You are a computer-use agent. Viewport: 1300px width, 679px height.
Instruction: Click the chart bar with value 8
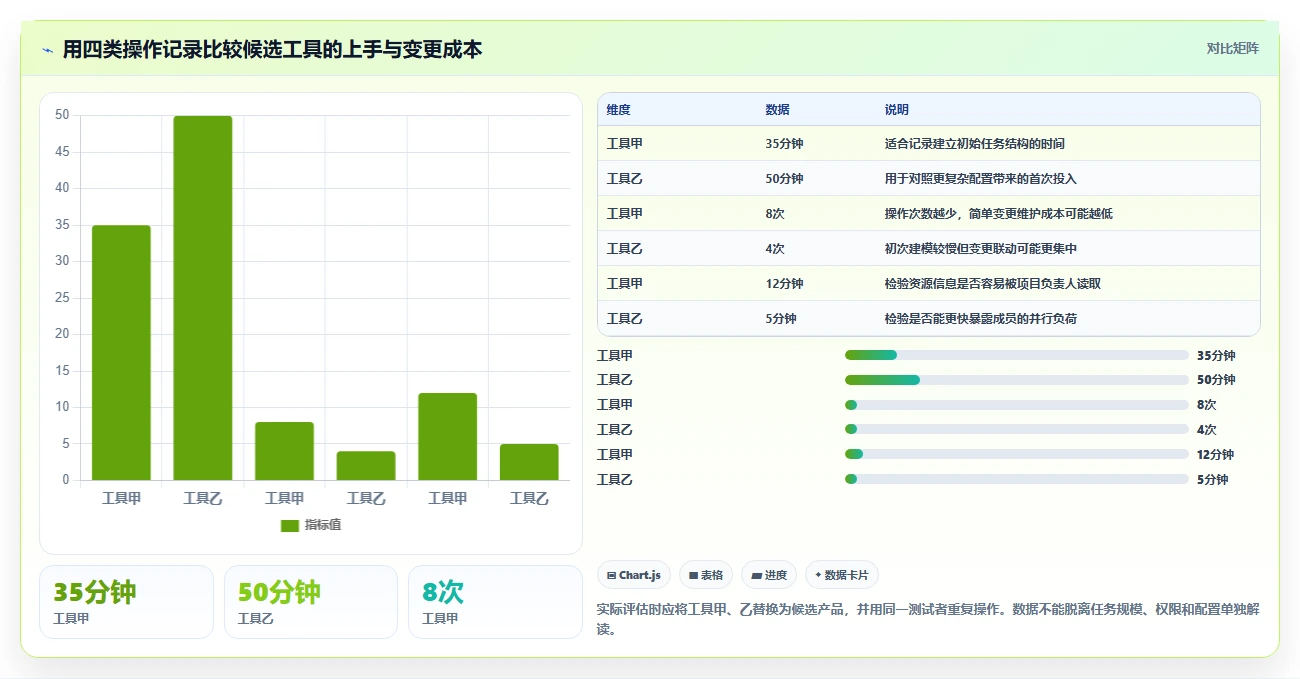point(284,451)
